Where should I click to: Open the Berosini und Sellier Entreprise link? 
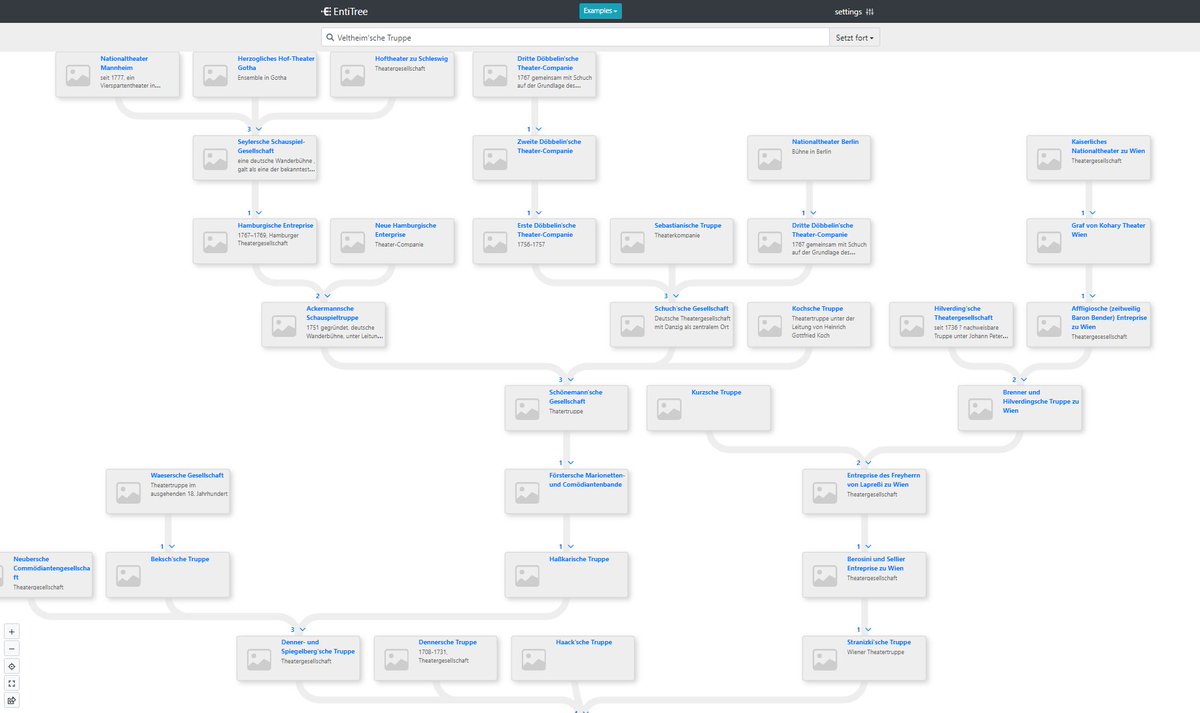click(875, 563)
